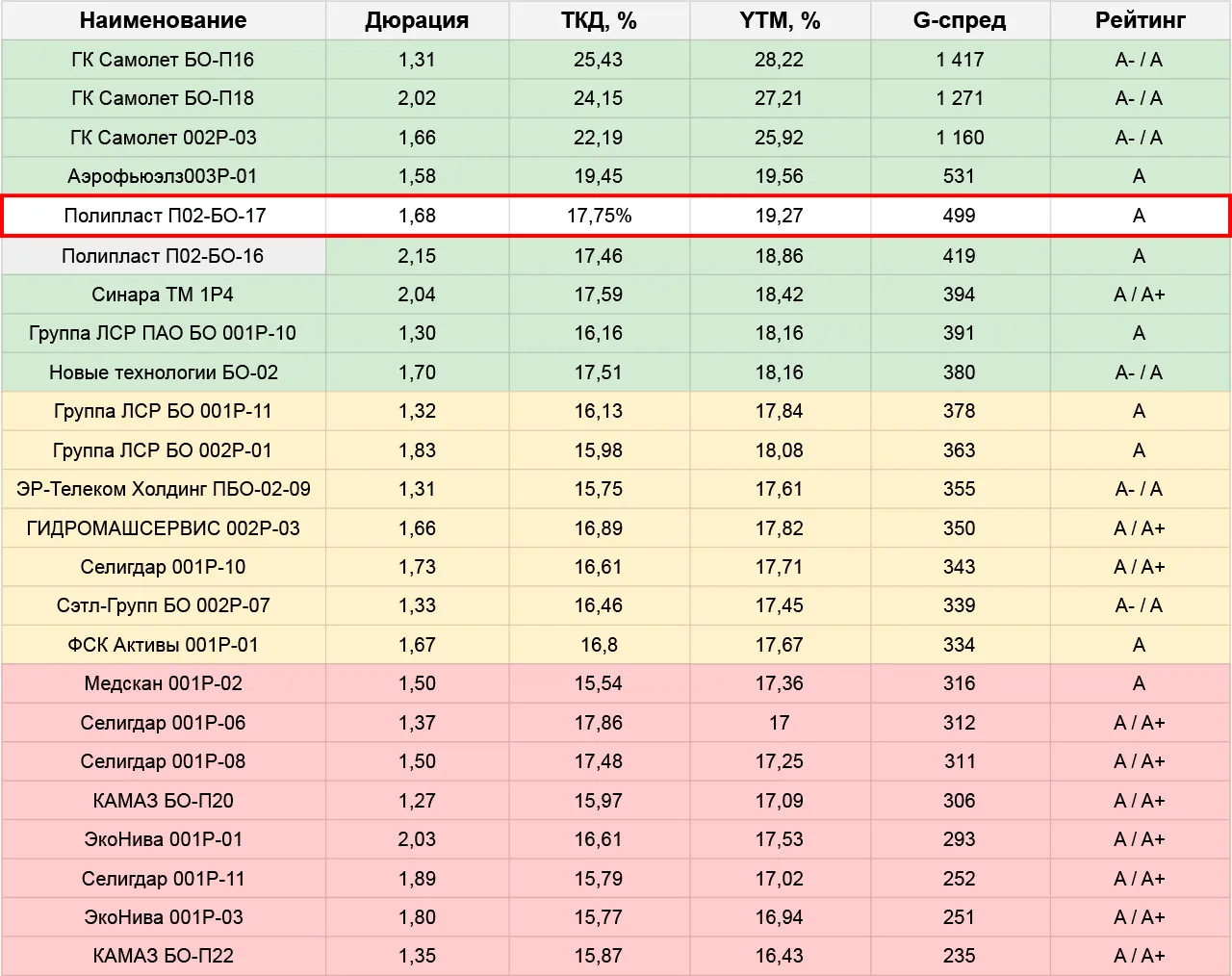Screen dimensions: 1232x976
Task: Click YTM value "17" for Селигдар 001Р-06
Action: 780,723
